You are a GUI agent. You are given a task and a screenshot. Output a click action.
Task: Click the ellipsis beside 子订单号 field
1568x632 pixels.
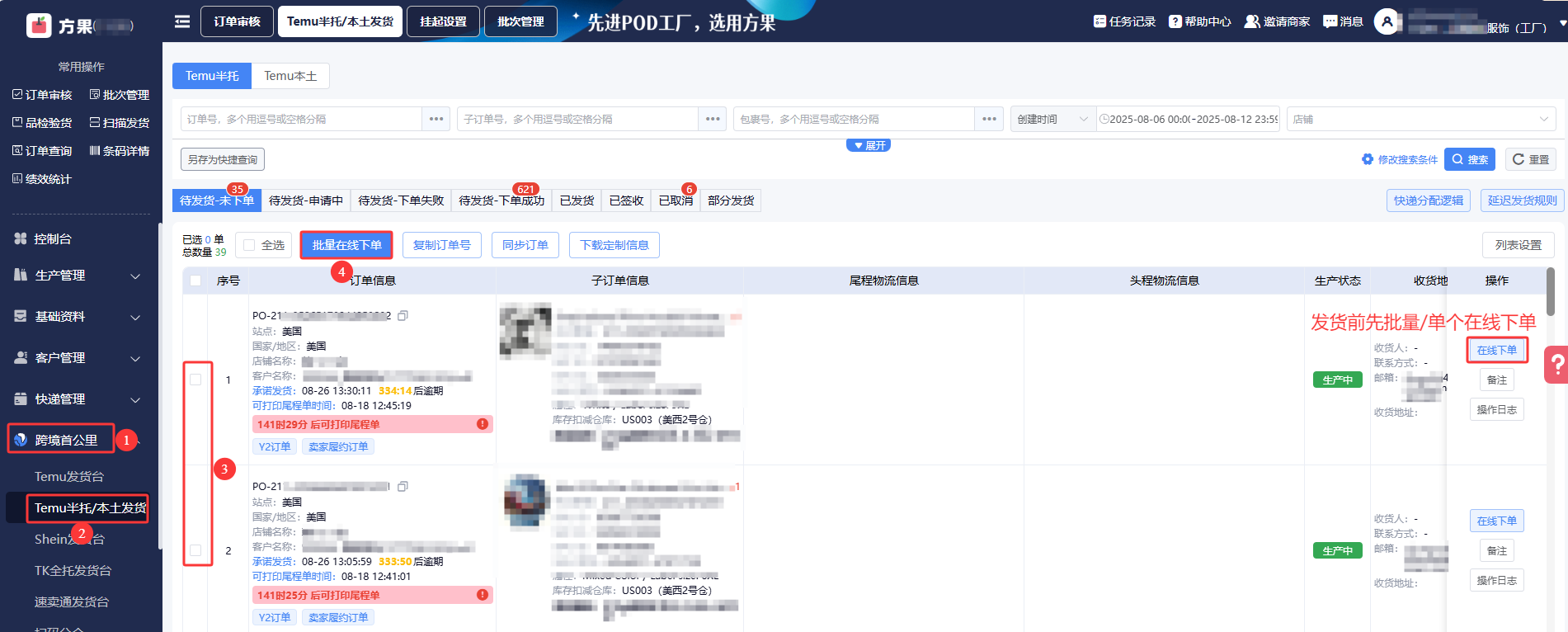[x=713, y=119]
